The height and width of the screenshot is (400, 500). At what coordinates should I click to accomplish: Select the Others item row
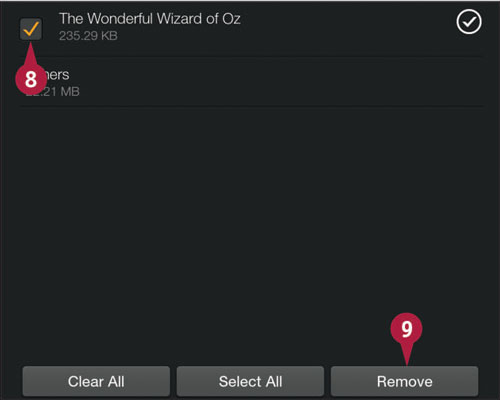(252, 82)
